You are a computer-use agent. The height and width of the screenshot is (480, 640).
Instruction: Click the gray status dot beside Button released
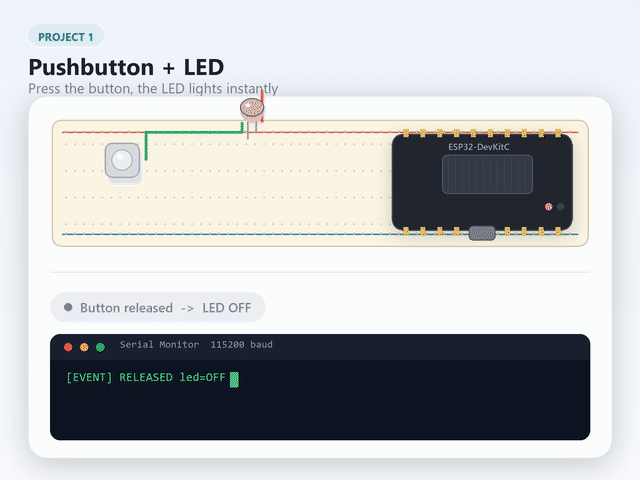[68, 307]
